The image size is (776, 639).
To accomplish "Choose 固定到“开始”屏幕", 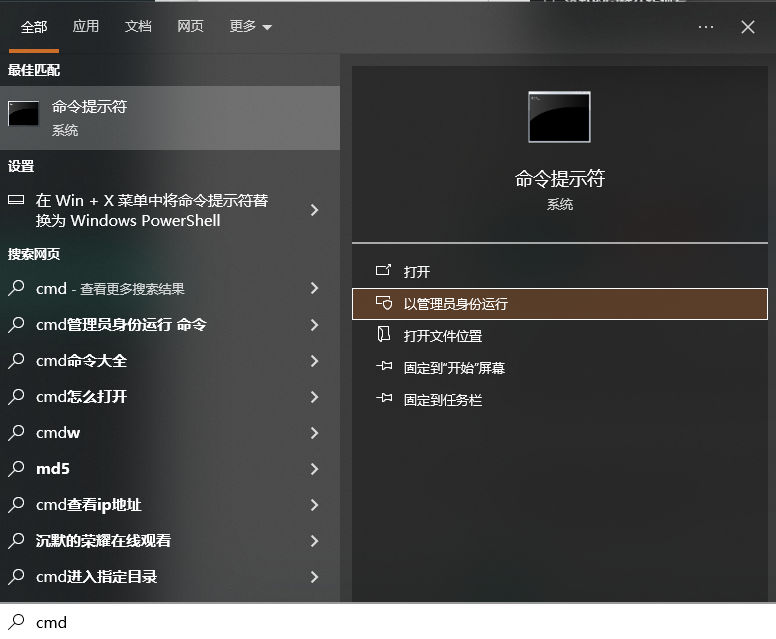I will pos(560,368).
